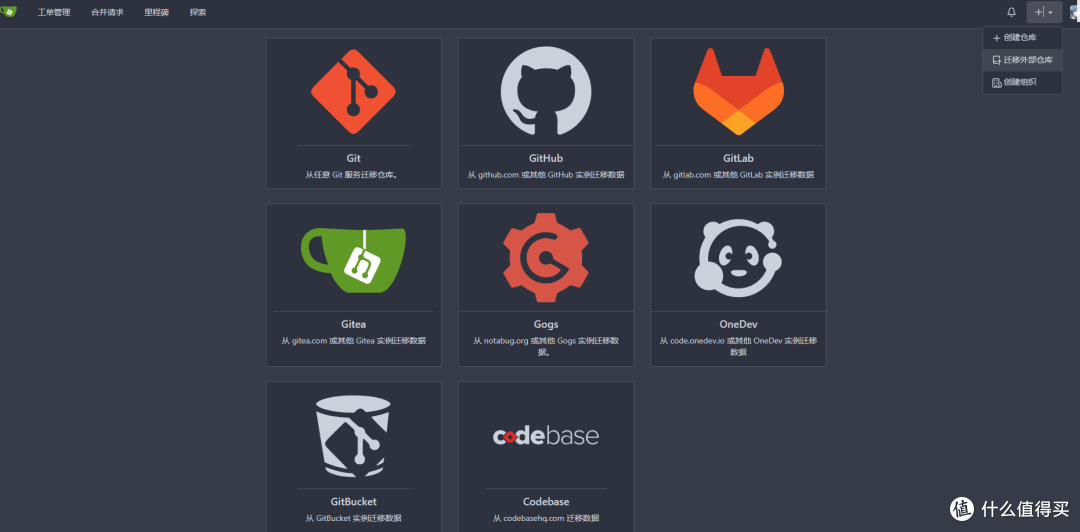Choose the GitBucket bucket icon
This screenshot has height=532, width=1080.
coord(353,435)
